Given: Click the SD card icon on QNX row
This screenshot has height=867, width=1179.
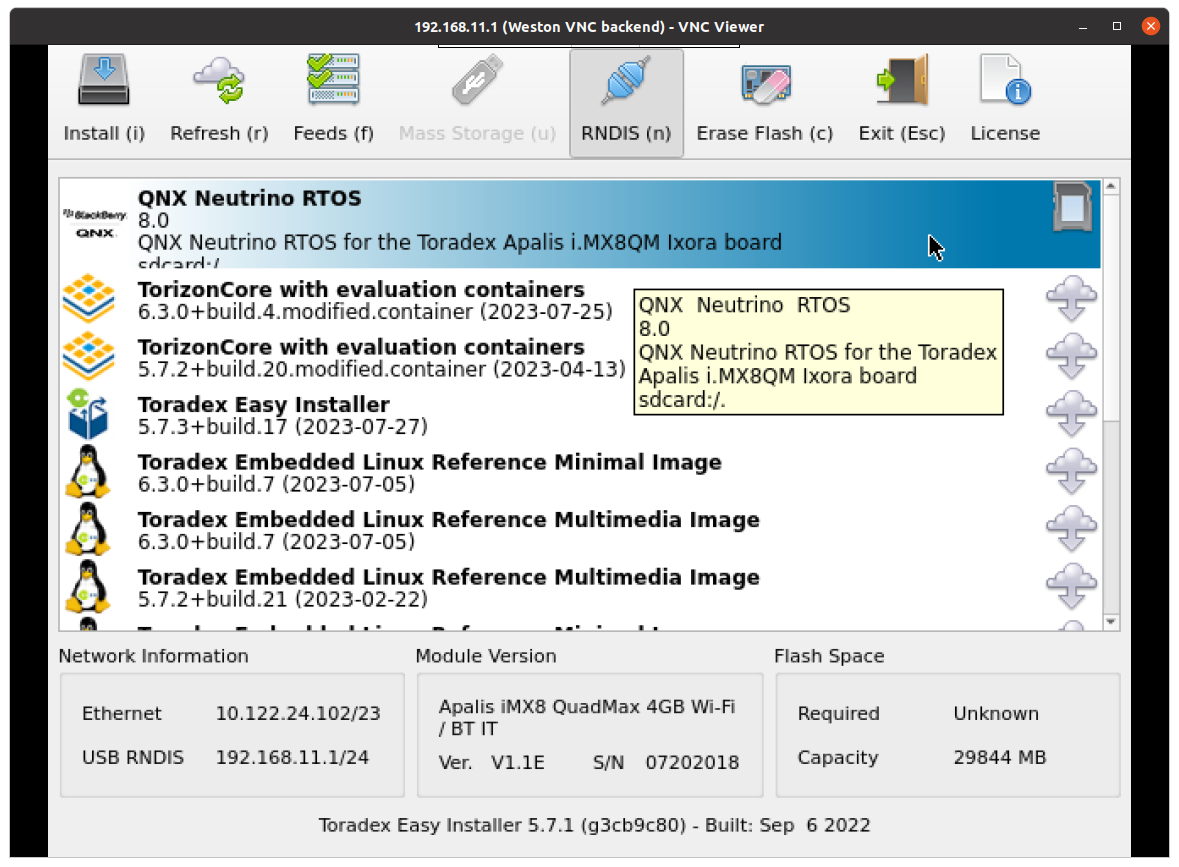Looking at the screenshot, I should click(1071, 208).
